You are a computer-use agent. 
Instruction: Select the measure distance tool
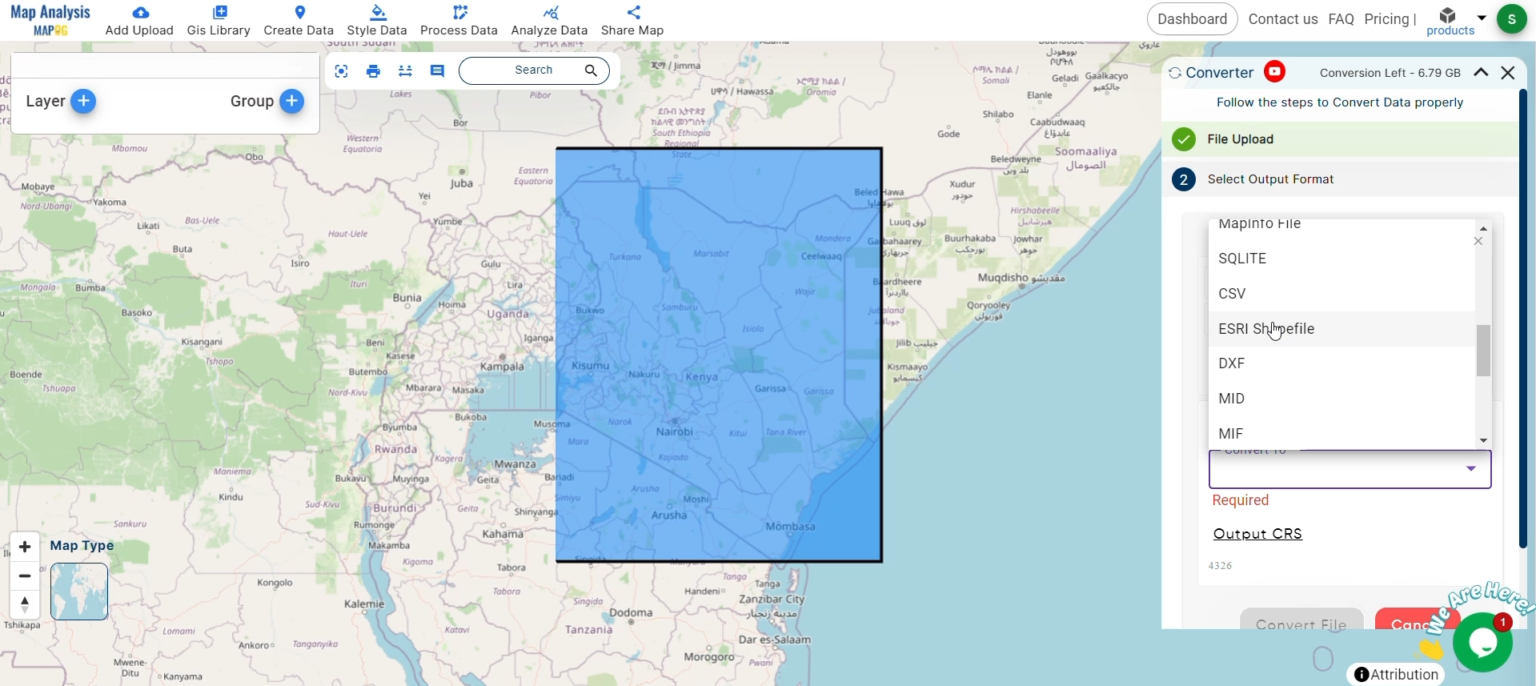tap(405, 70)
